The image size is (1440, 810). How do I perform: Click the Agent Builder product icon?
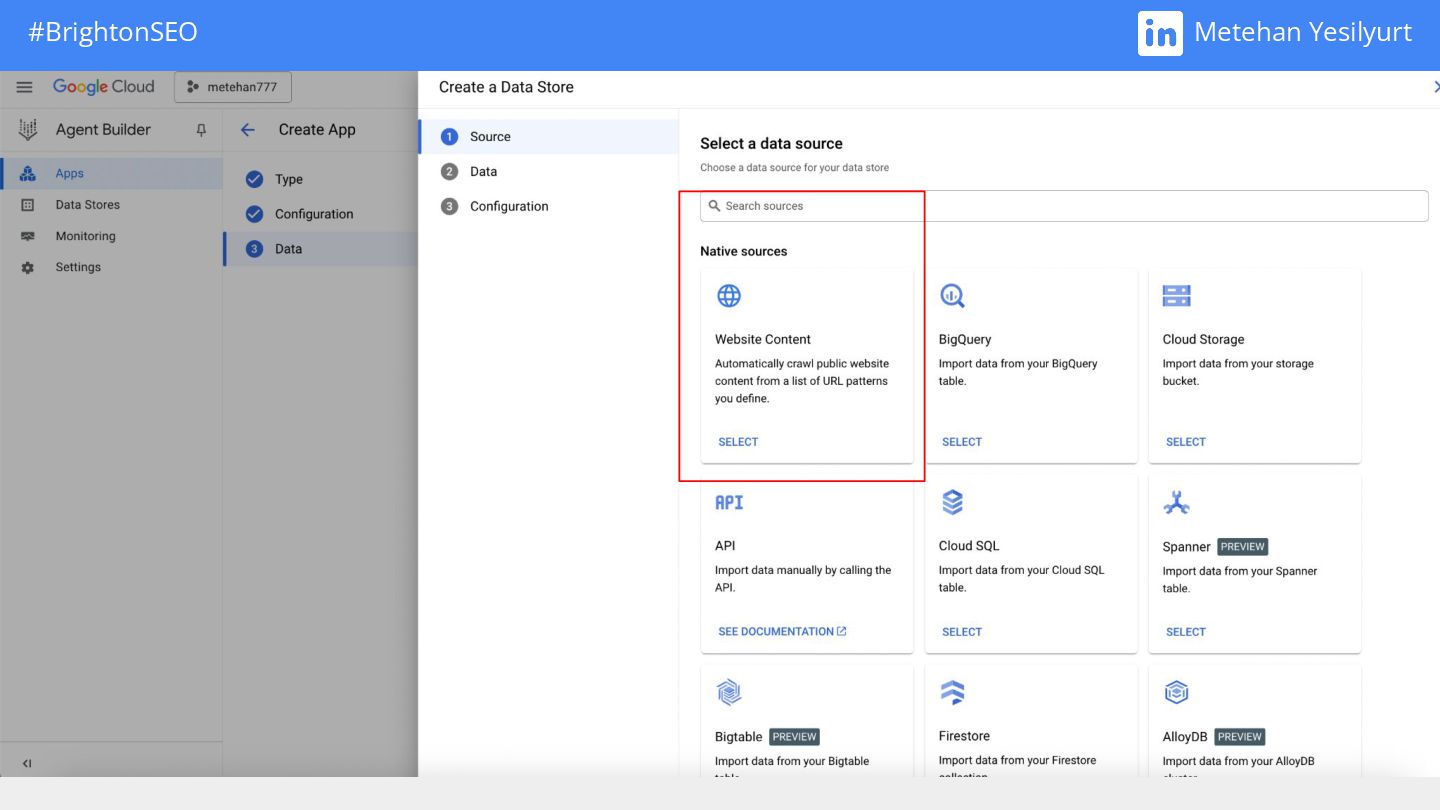[28, 129]
